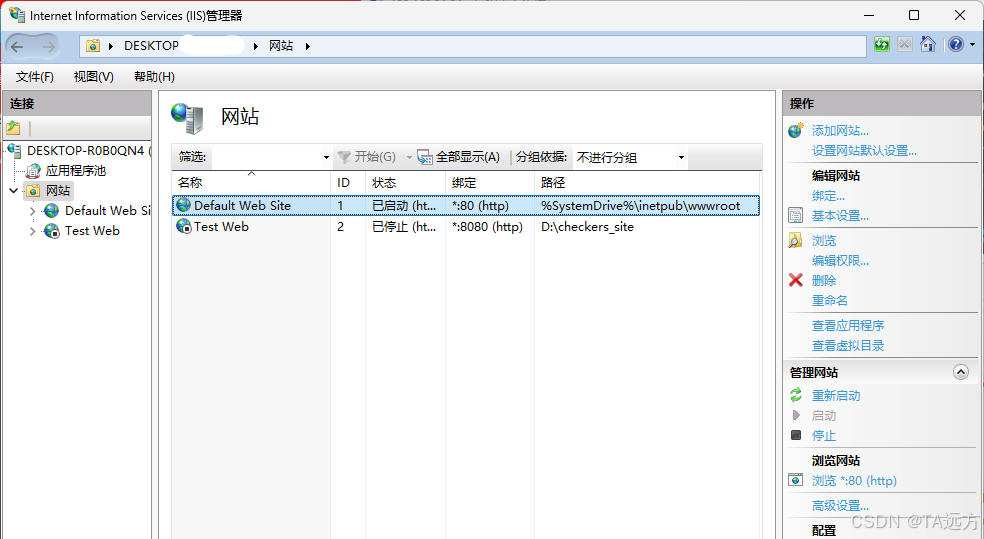Click 重新启动 action link
This screenshot has height=539, width=984.
(x=836, y=395)
